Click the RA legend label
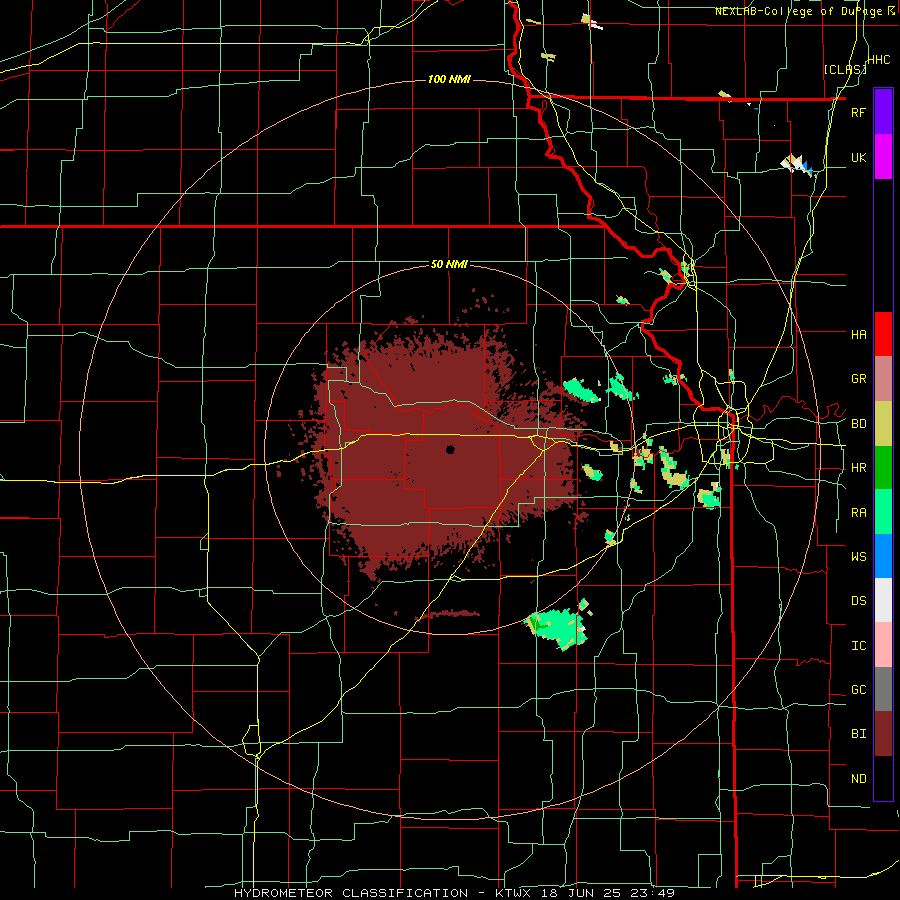900x900 pixels. 858,513
